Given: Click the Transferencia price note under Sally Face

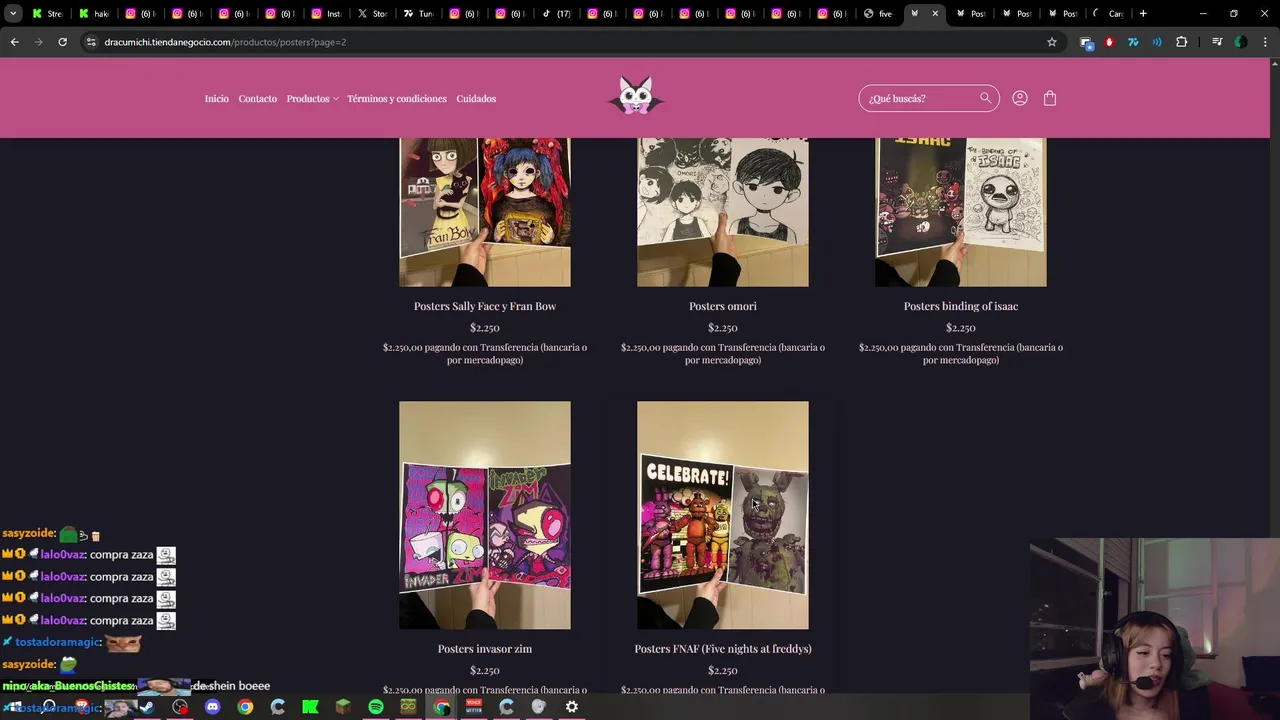Looking at the screenshot, I should tap(485, 354).
